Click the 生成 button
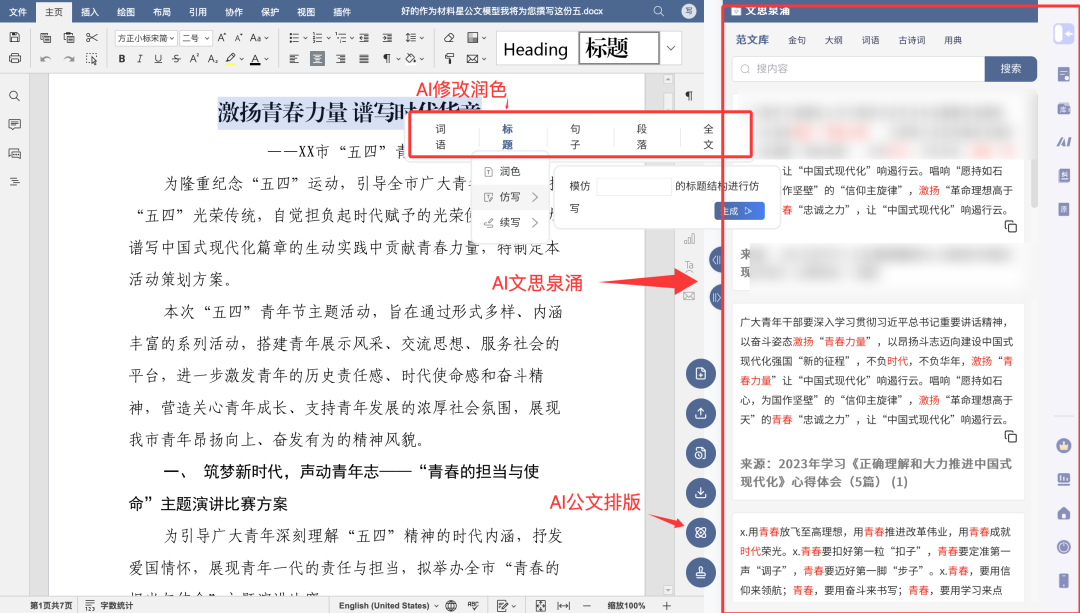This screenshot has height=613, width=1080. click(x=739, y=211)
